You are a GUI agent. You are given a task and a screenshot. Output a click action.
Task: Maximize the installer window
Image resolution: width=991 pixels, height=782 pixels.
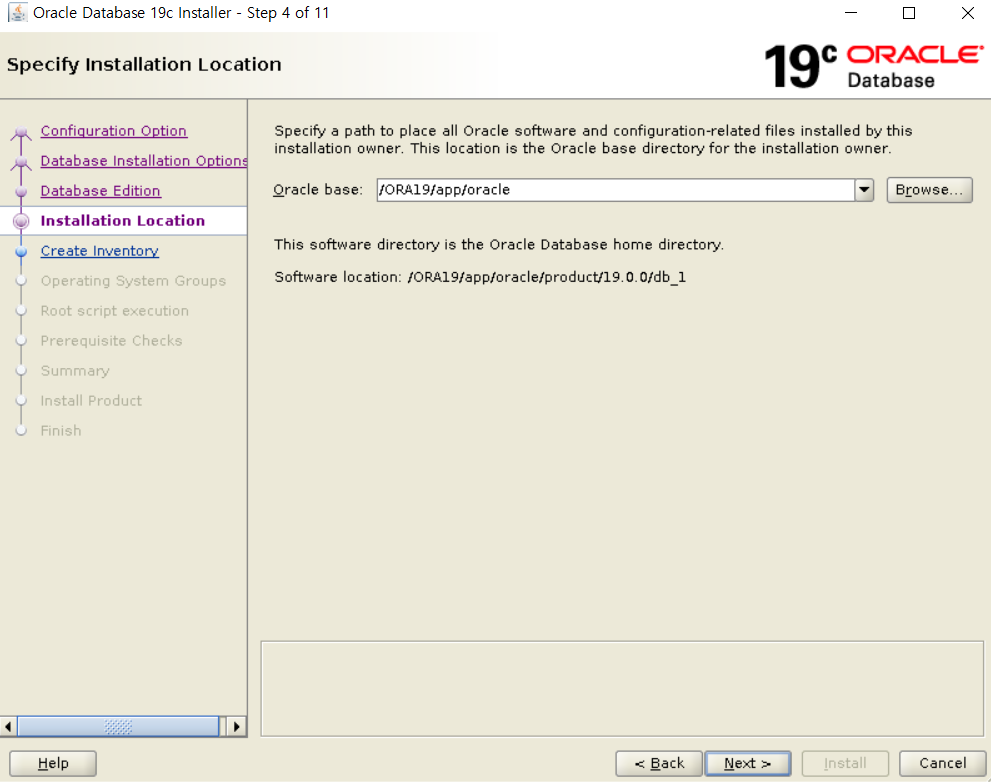[x=909, y=13]
